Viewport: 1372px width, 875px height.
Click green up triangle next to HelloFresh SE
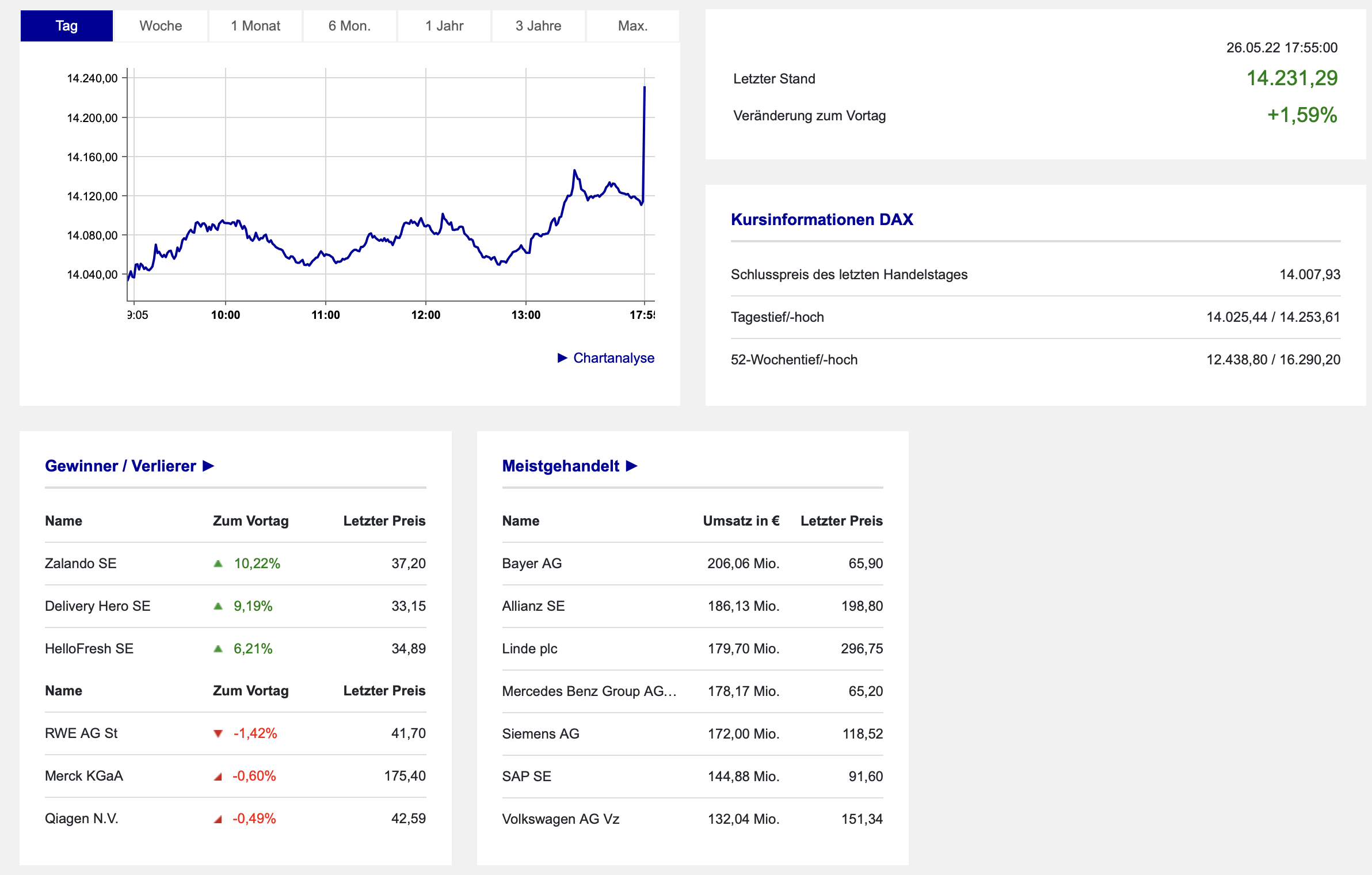[x=218, y=649]
